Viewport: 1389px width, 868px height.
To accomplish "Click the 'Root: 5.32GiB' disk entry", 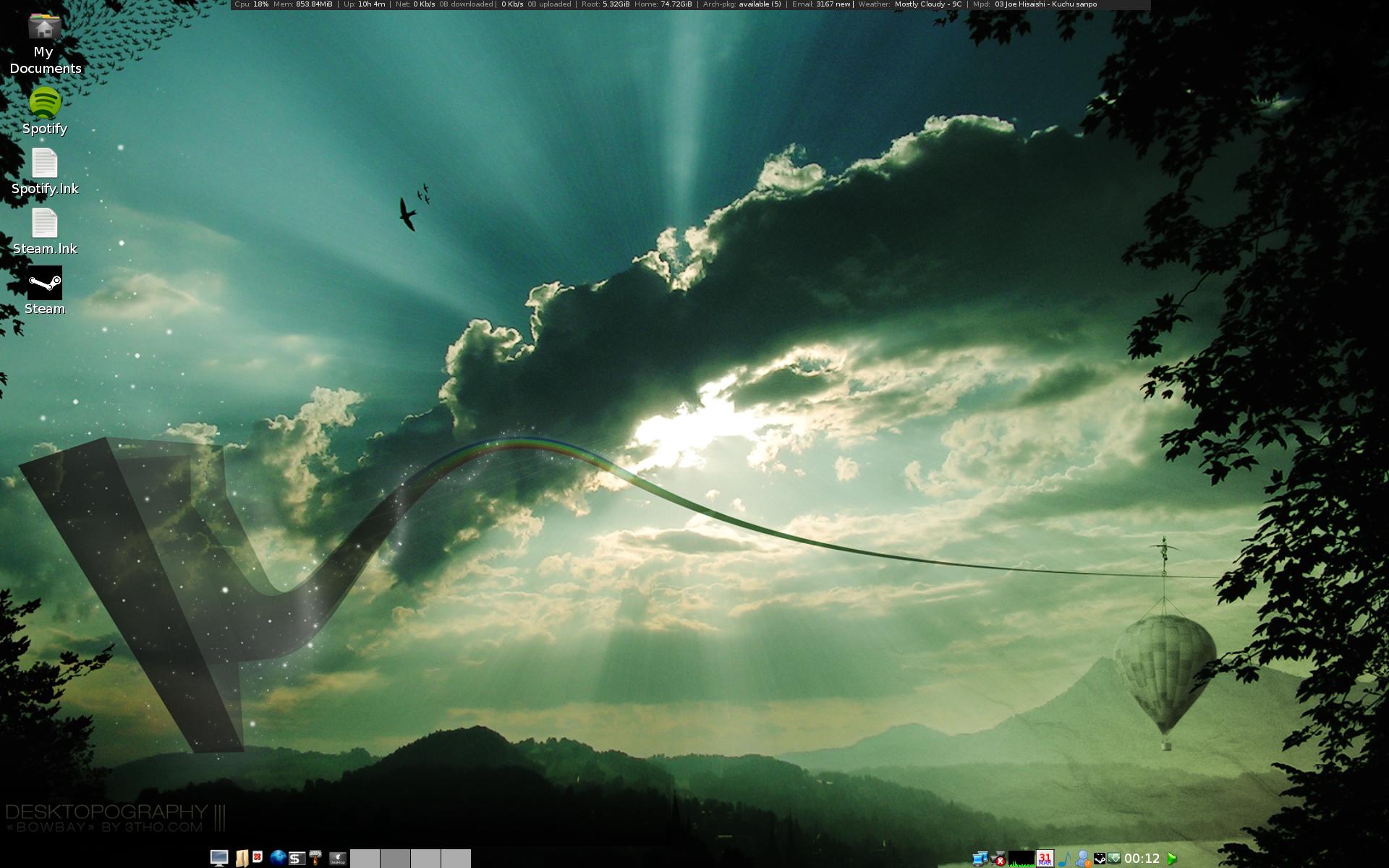I will coord(606,4).
